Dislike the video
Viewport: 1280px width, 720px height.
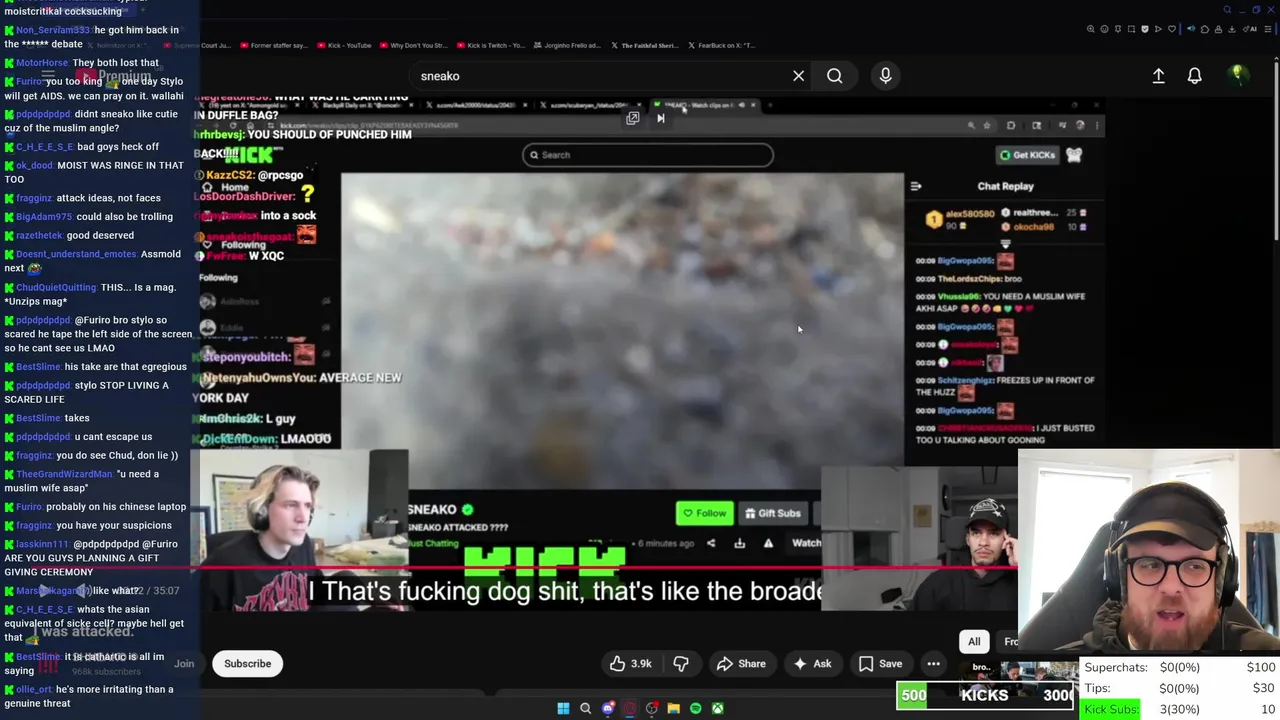tap(681, 664)
